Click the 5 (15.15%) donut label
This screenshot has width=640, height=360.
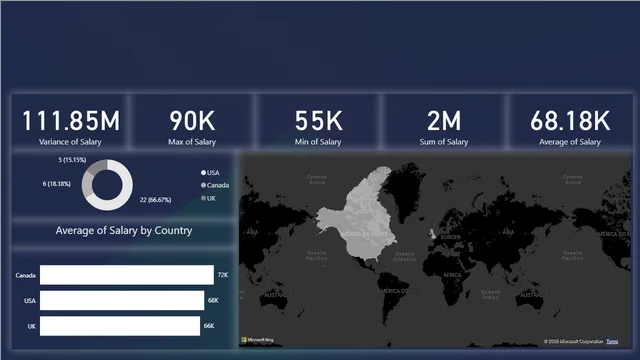(x=72, y=160)
